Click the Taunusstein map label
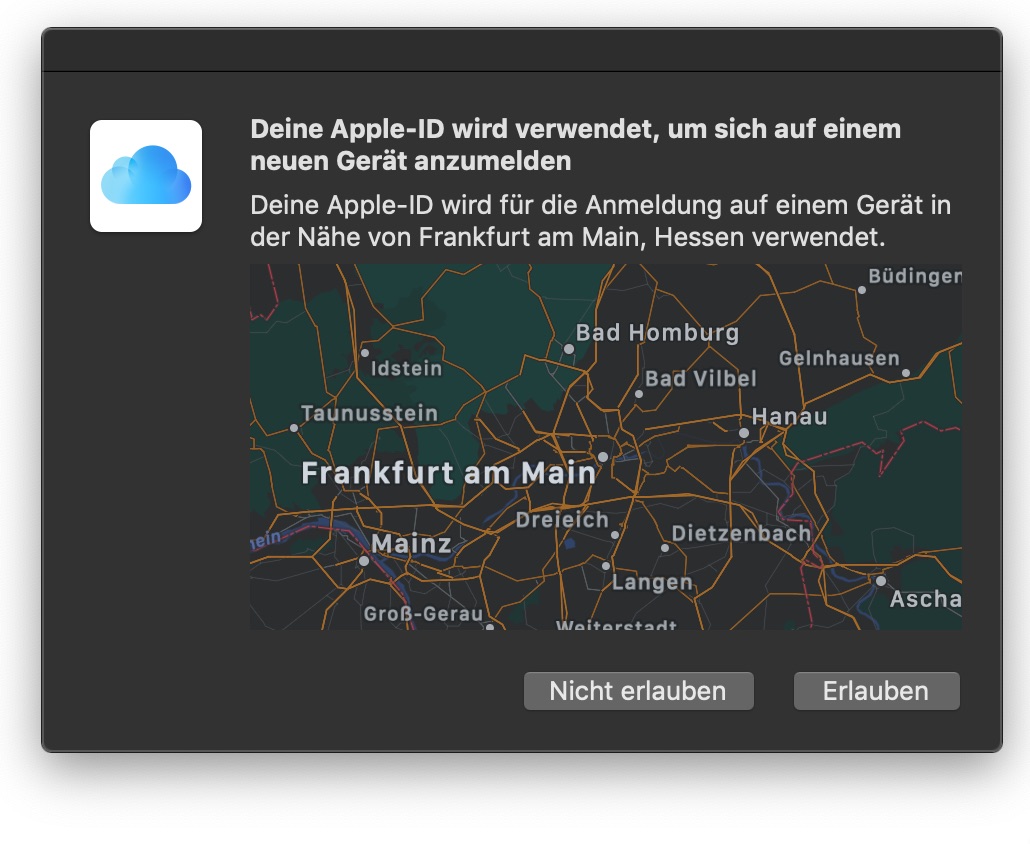Image resolution: width=1030 pixels, height=844 pixels. point(369,413)
